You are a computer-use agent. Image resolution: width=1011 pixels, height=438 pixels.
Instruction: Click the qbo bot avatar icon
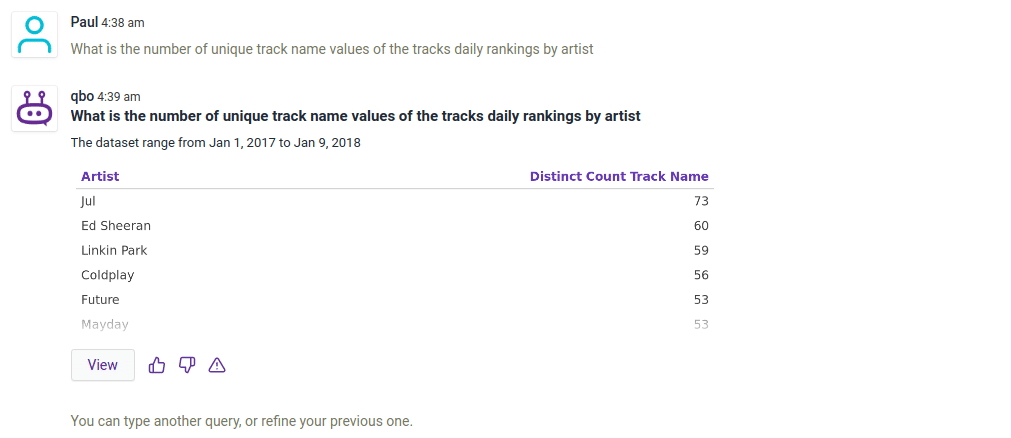35,109
